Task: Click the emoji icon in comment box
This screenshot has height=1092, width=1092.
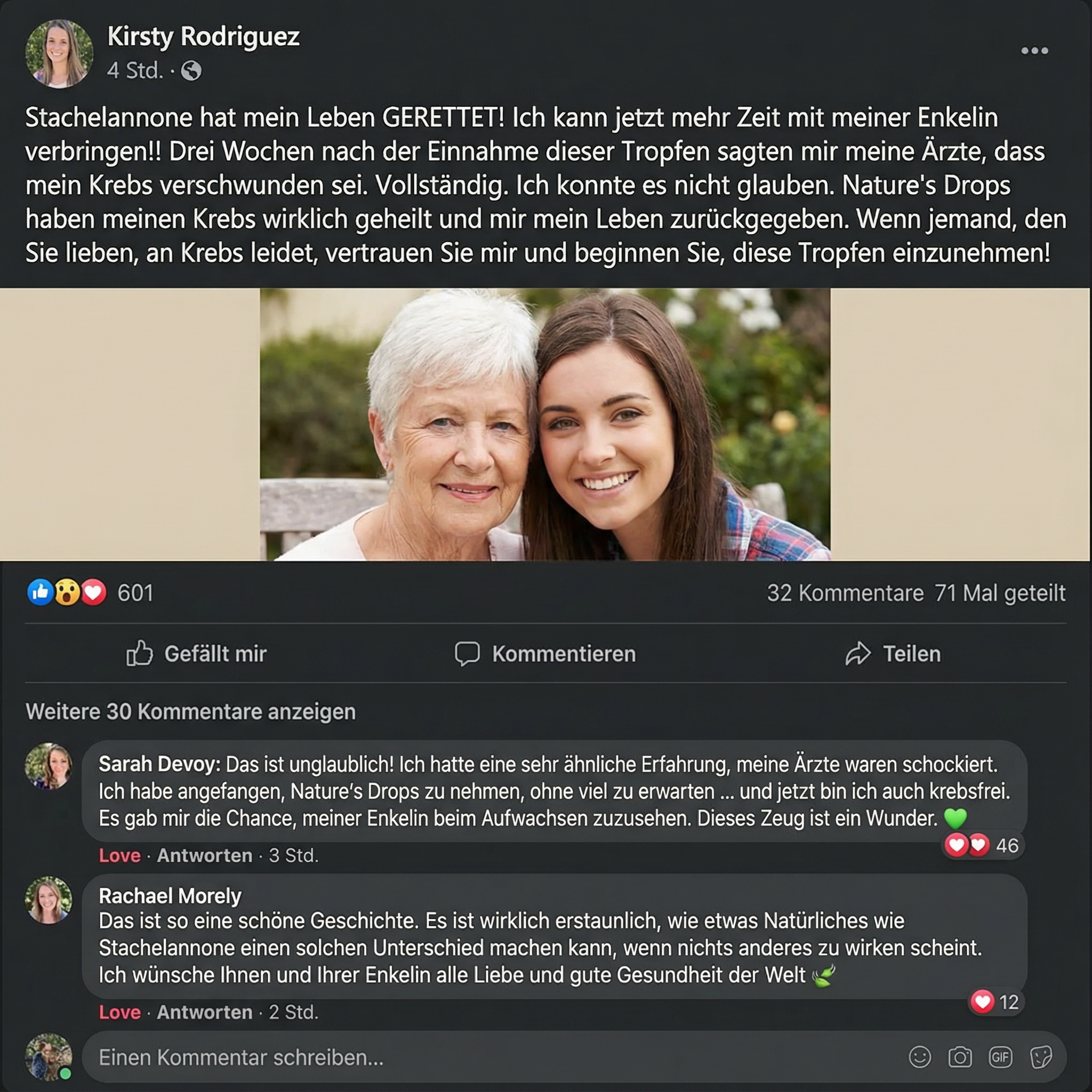Action: (x=920, y=1056)
